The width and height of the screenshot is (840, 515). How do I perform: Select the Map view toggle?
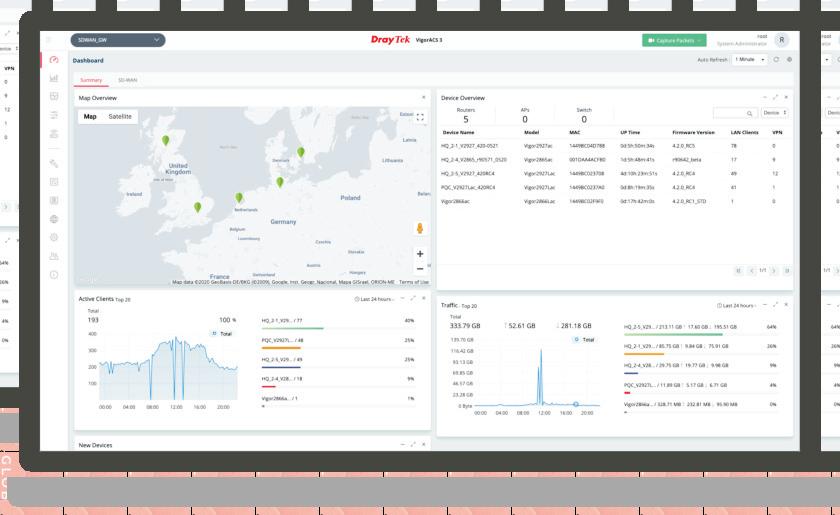click(x=90, y=116)
